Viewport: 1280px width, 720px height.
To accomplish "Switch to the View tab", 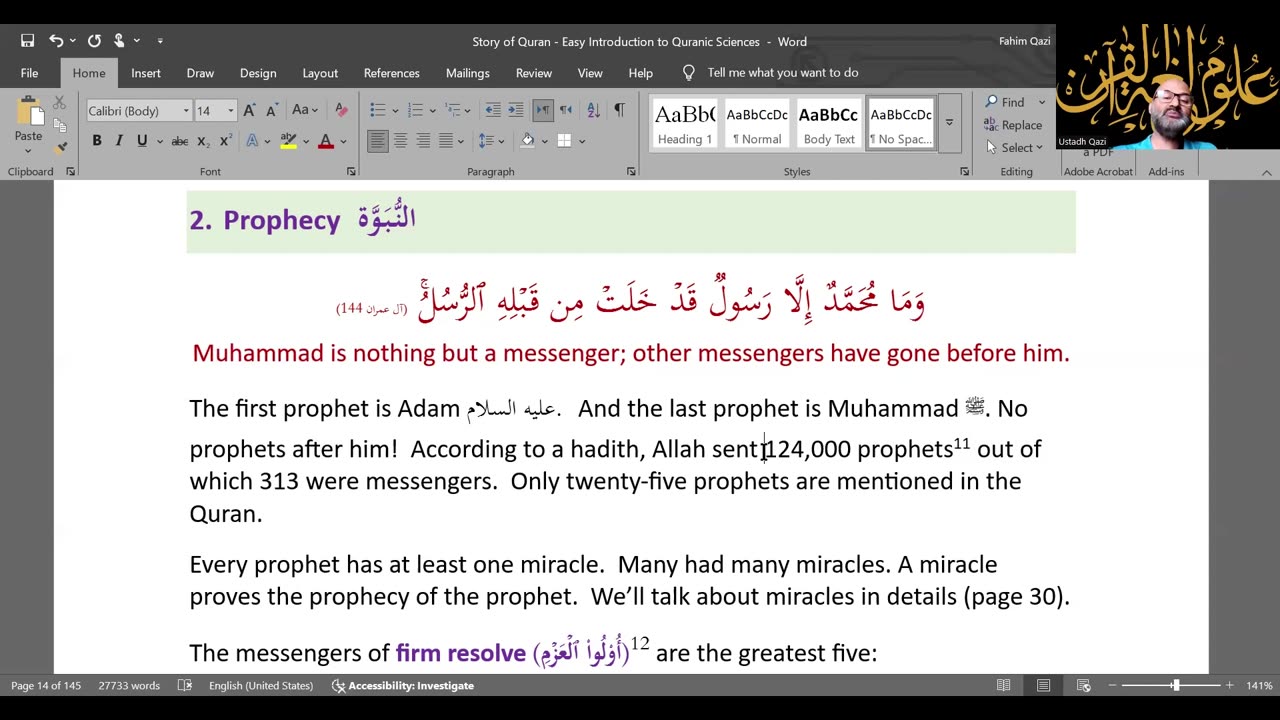I will tap(590, 73).
